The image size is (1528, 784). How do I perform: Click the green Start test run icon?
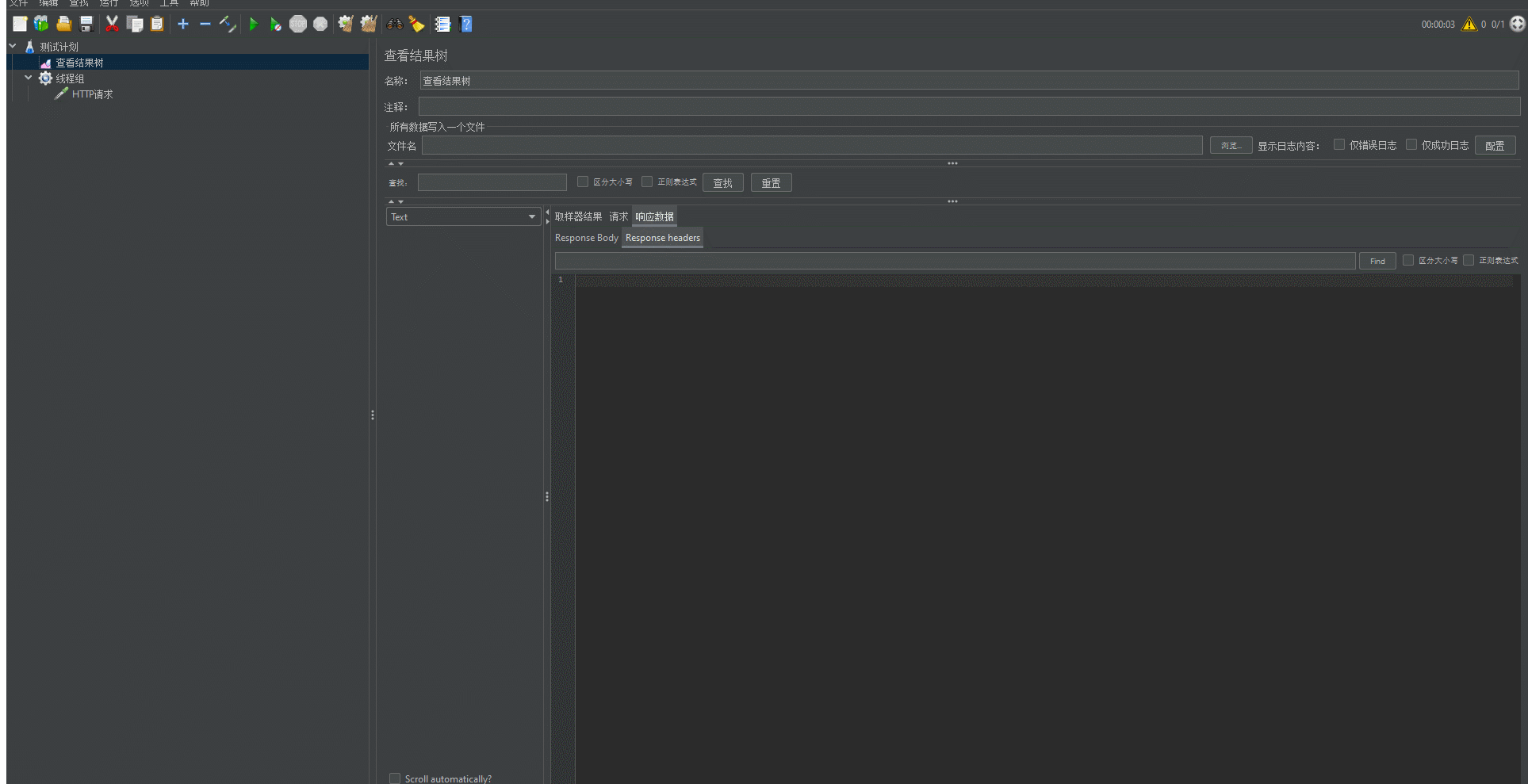253,25
